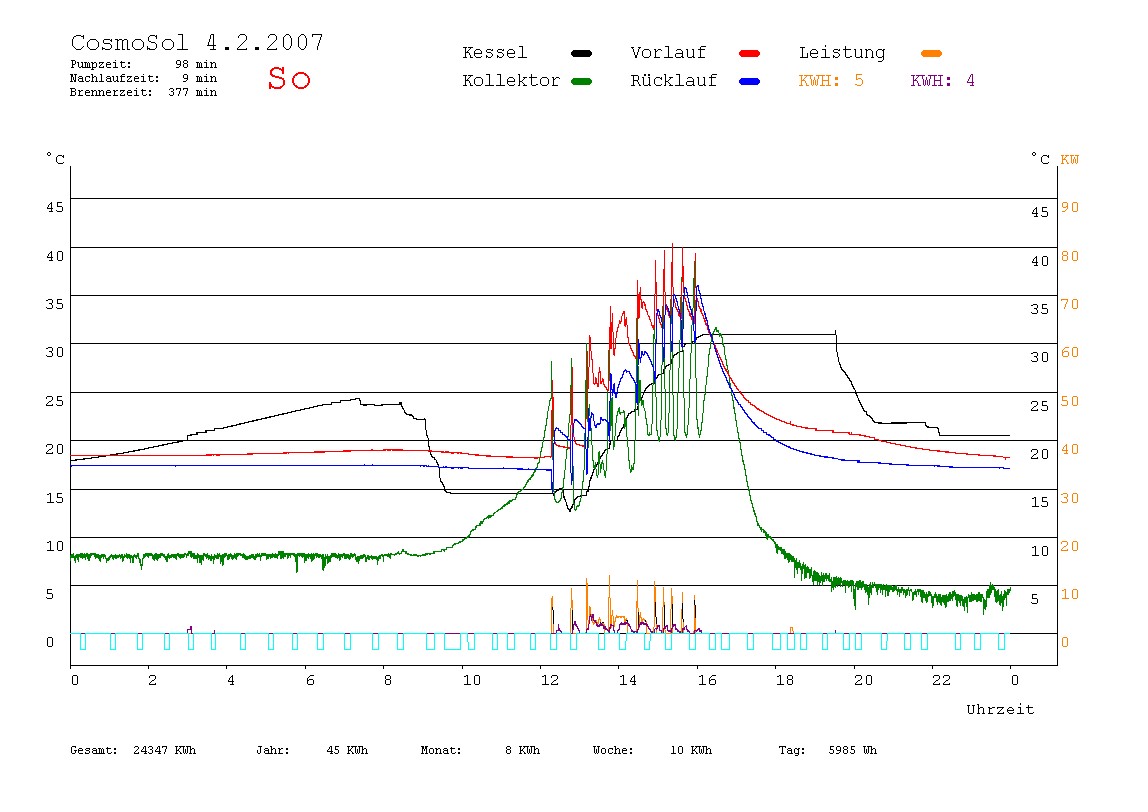Screen dimensions: 1148x812
Task: Click the "Uhrzeit" time axis label
Action: point(1000,709)
